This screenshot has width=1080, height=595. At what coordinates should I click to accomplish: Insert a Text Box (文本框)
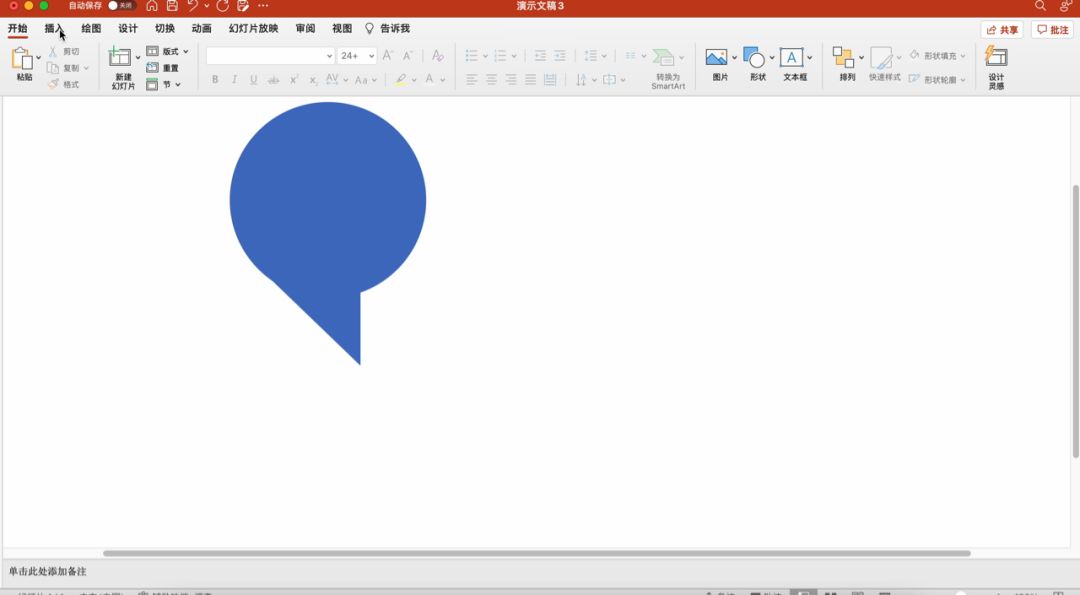pos(791,58)
